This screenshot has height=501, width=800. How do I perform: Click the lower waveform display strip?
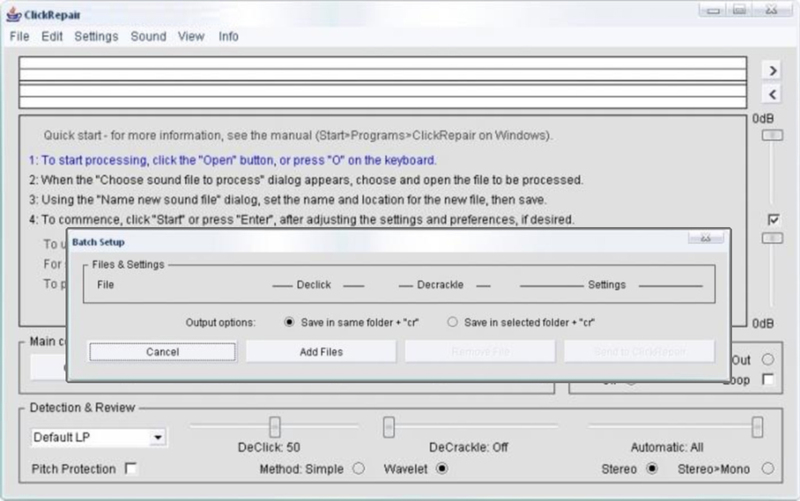pos(383,96)
